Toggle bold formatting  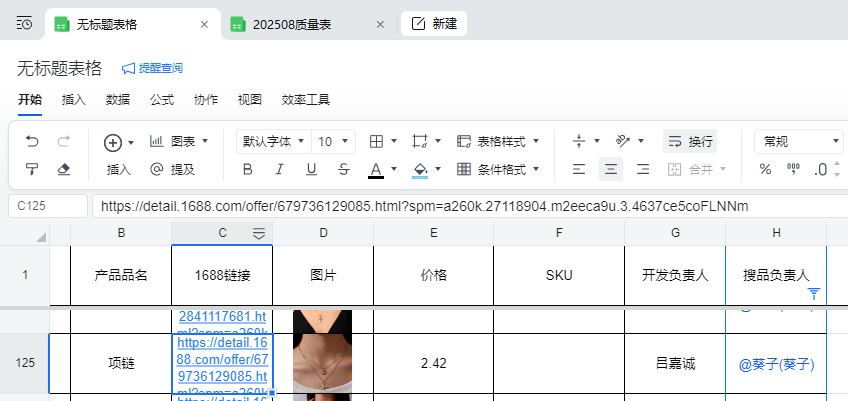(247, 169)
